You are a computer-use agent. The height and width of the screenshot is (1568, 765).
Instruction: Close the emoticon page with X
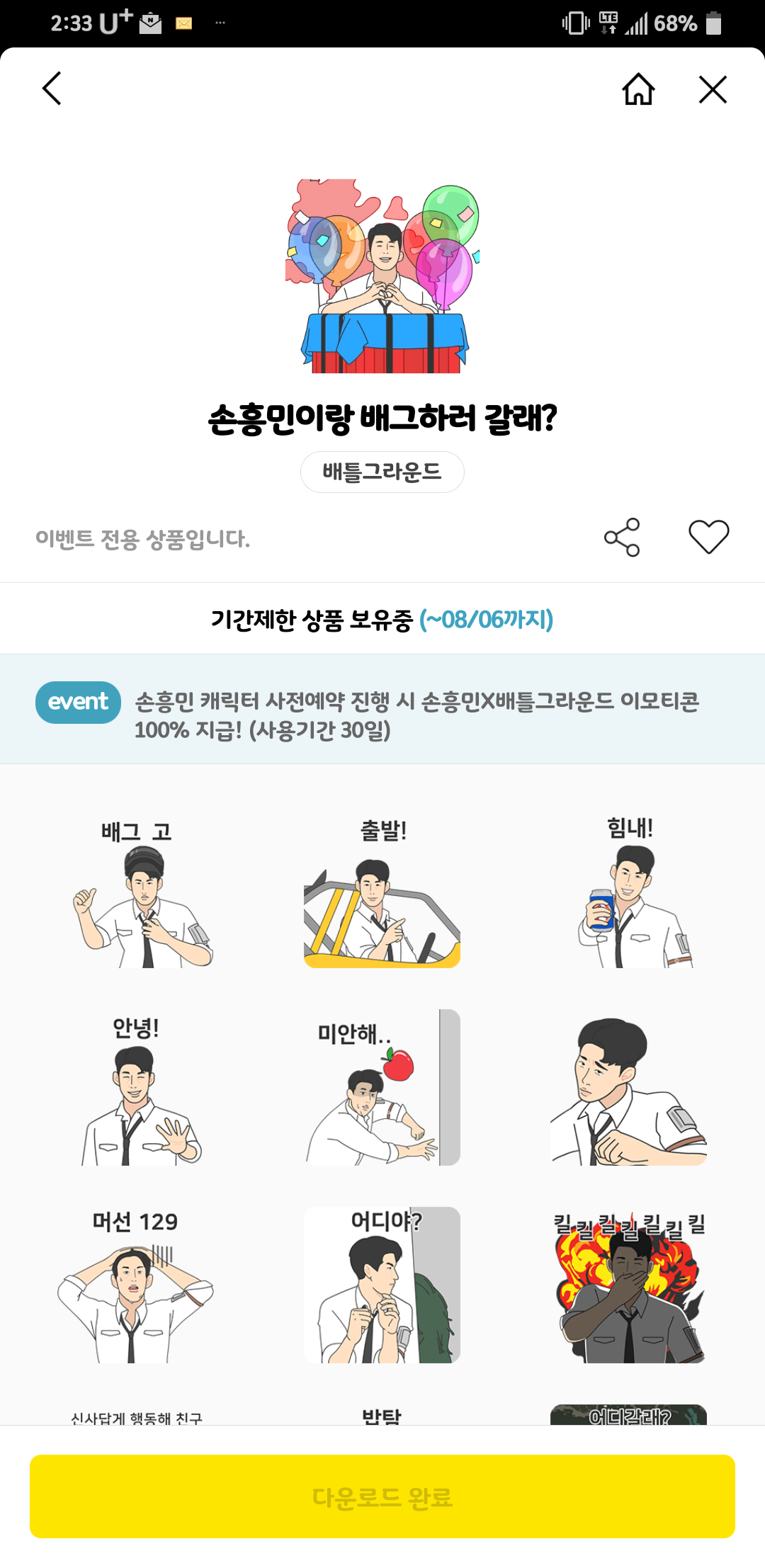coord(713,89)
